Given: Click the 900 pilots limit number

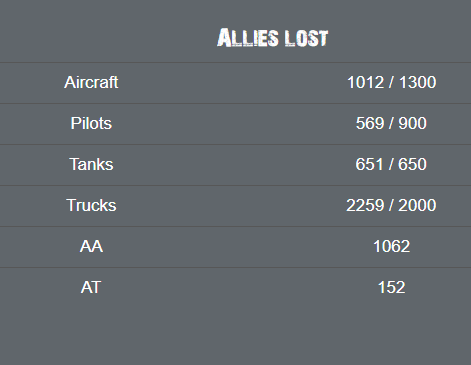Looking at the screenshot, I should coord(413,123).
